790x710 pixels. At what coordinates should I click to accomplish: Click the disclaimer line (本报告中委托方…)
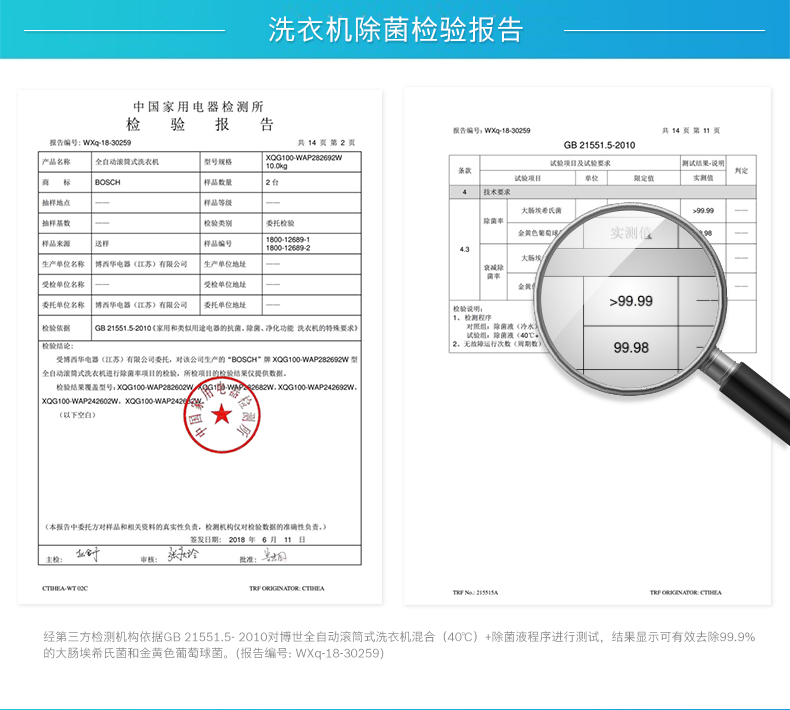(186, 527)
